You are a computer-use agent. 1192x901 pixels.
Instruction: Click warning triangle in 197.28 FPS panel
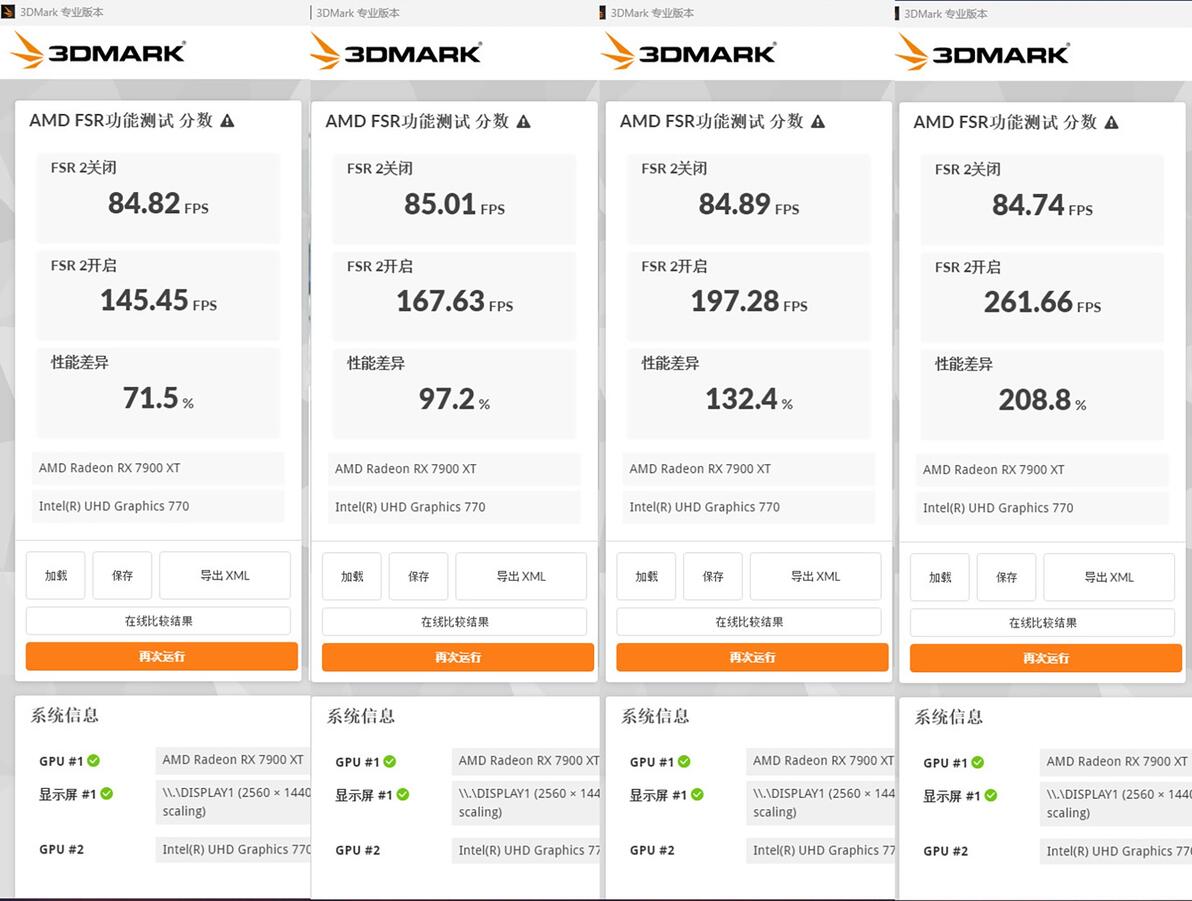(x=818, y=122)
